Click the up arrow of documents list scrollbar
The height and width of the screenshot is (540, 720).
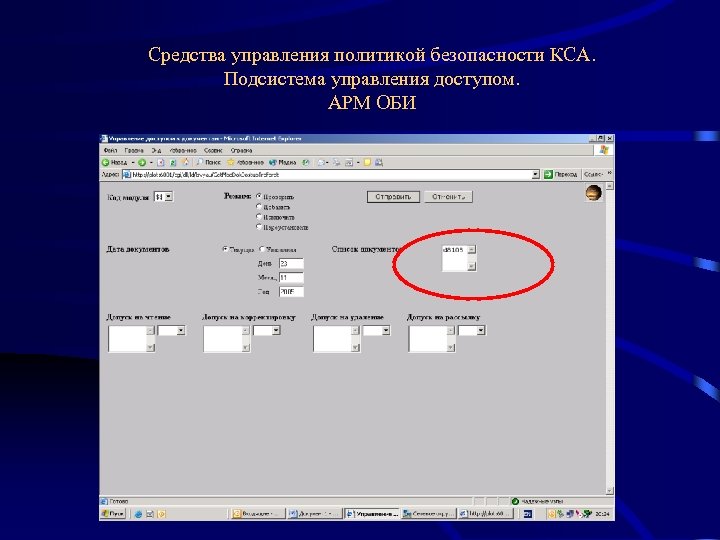(472, 250)
